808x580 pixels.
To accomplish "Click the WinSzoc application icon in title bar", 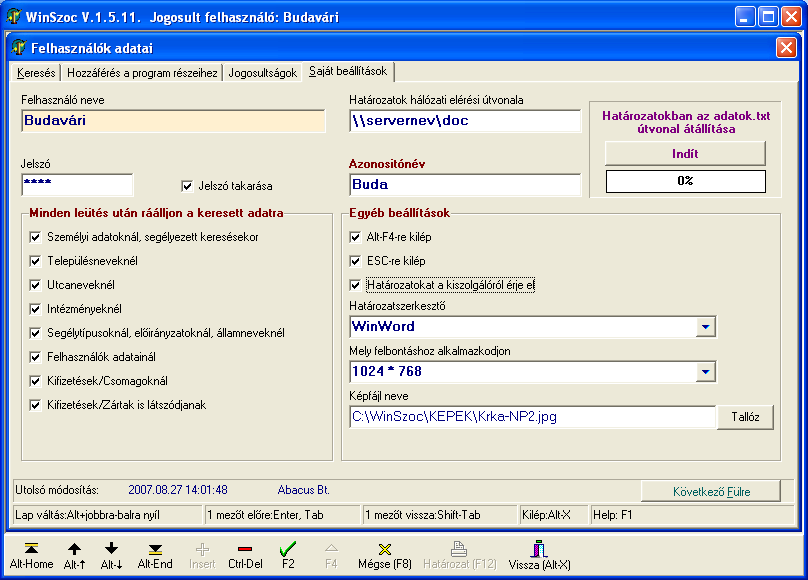I will point(13,16).
